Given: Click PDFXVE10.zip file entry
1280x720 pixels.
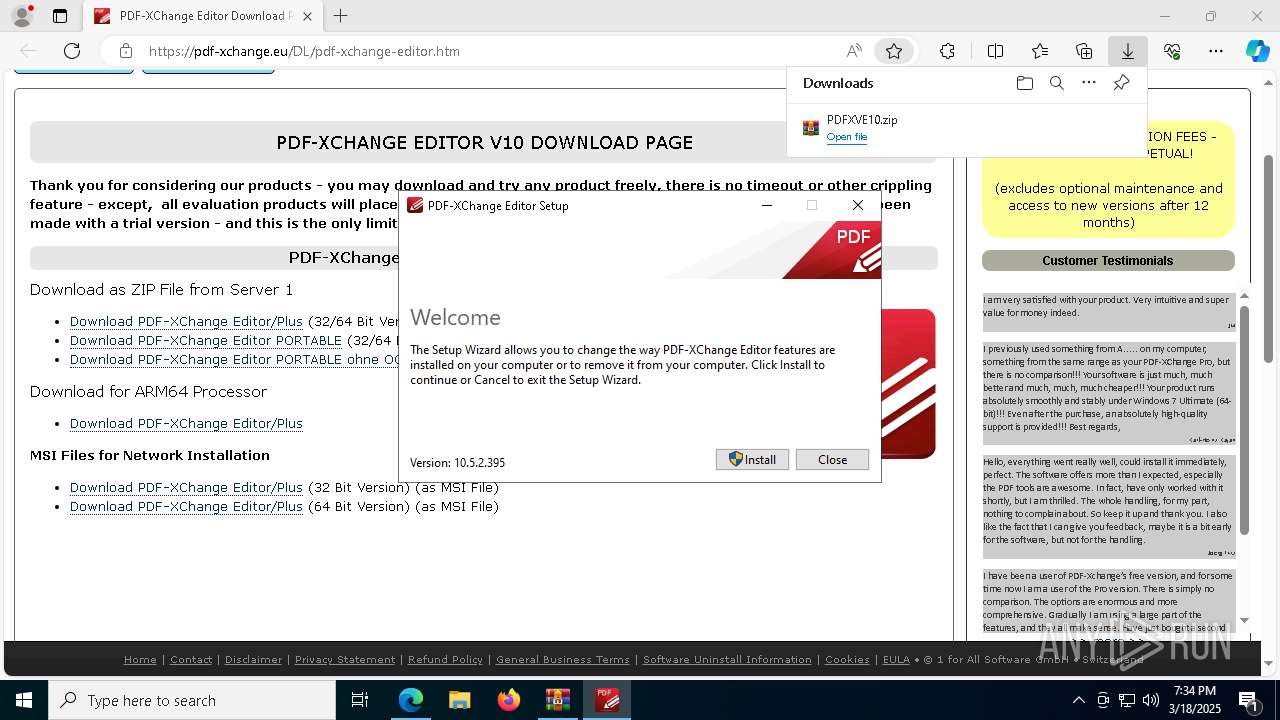Looking at the screenshot, I should 967,127.
